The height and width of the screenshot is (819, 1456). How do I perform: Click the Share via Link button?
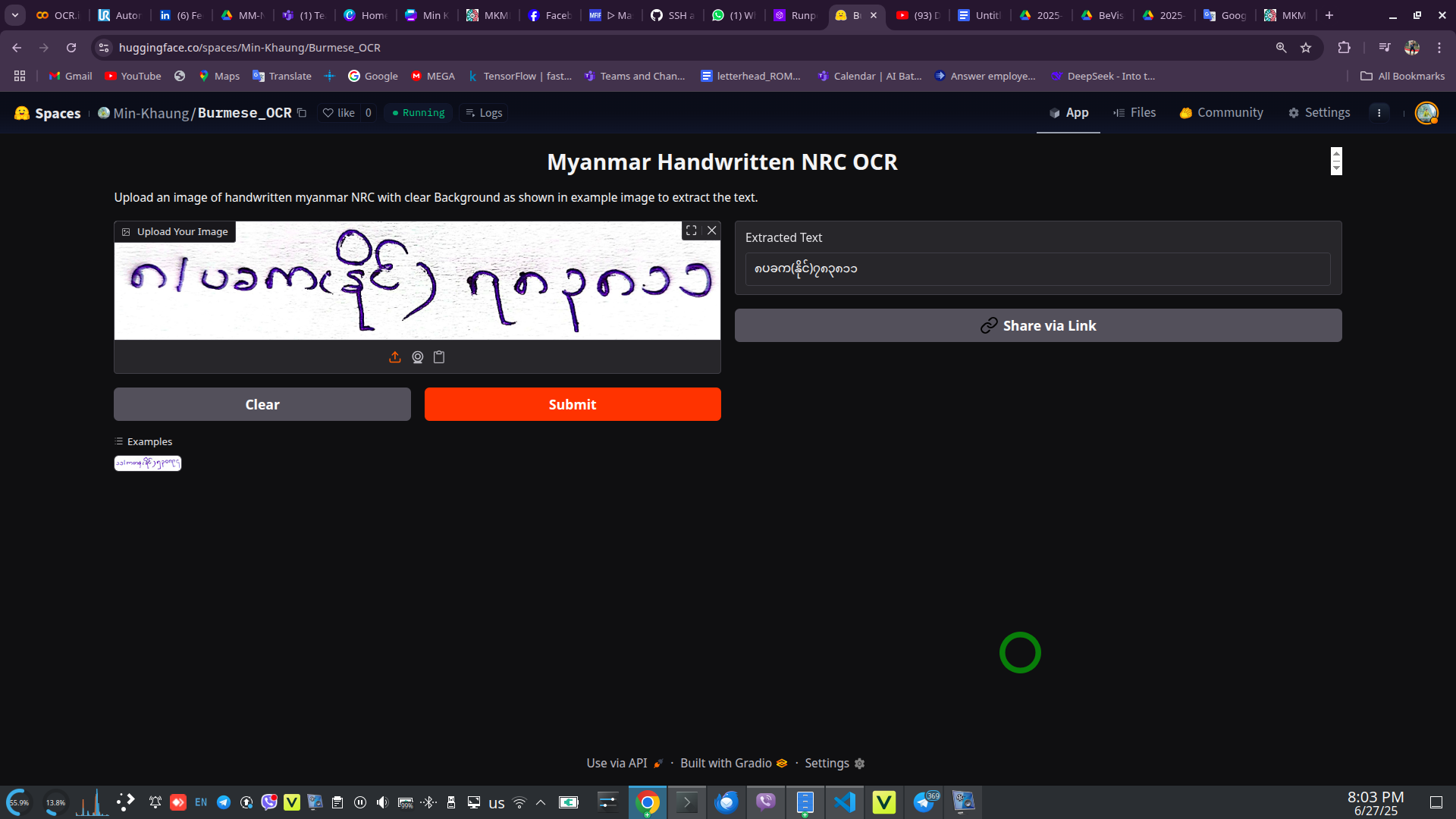tap(1037, 325)
